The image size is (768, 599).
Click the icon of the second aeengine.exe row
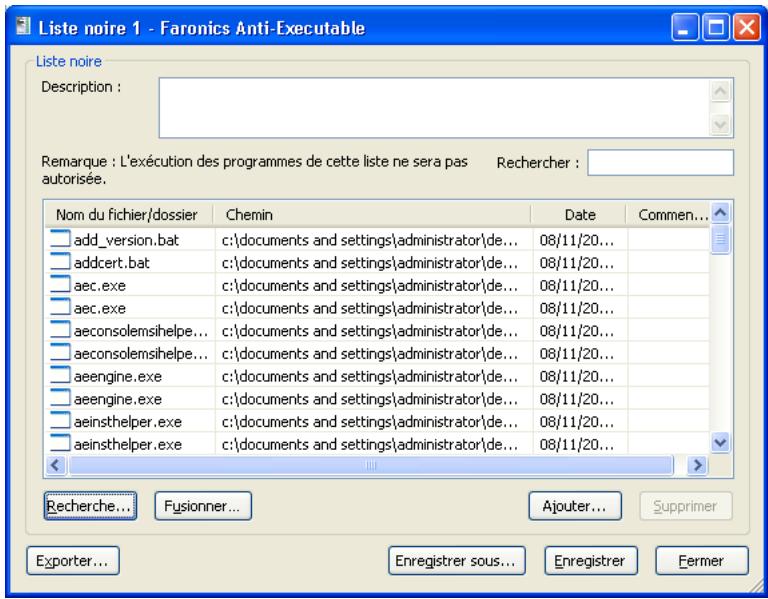tap(60, 399)
